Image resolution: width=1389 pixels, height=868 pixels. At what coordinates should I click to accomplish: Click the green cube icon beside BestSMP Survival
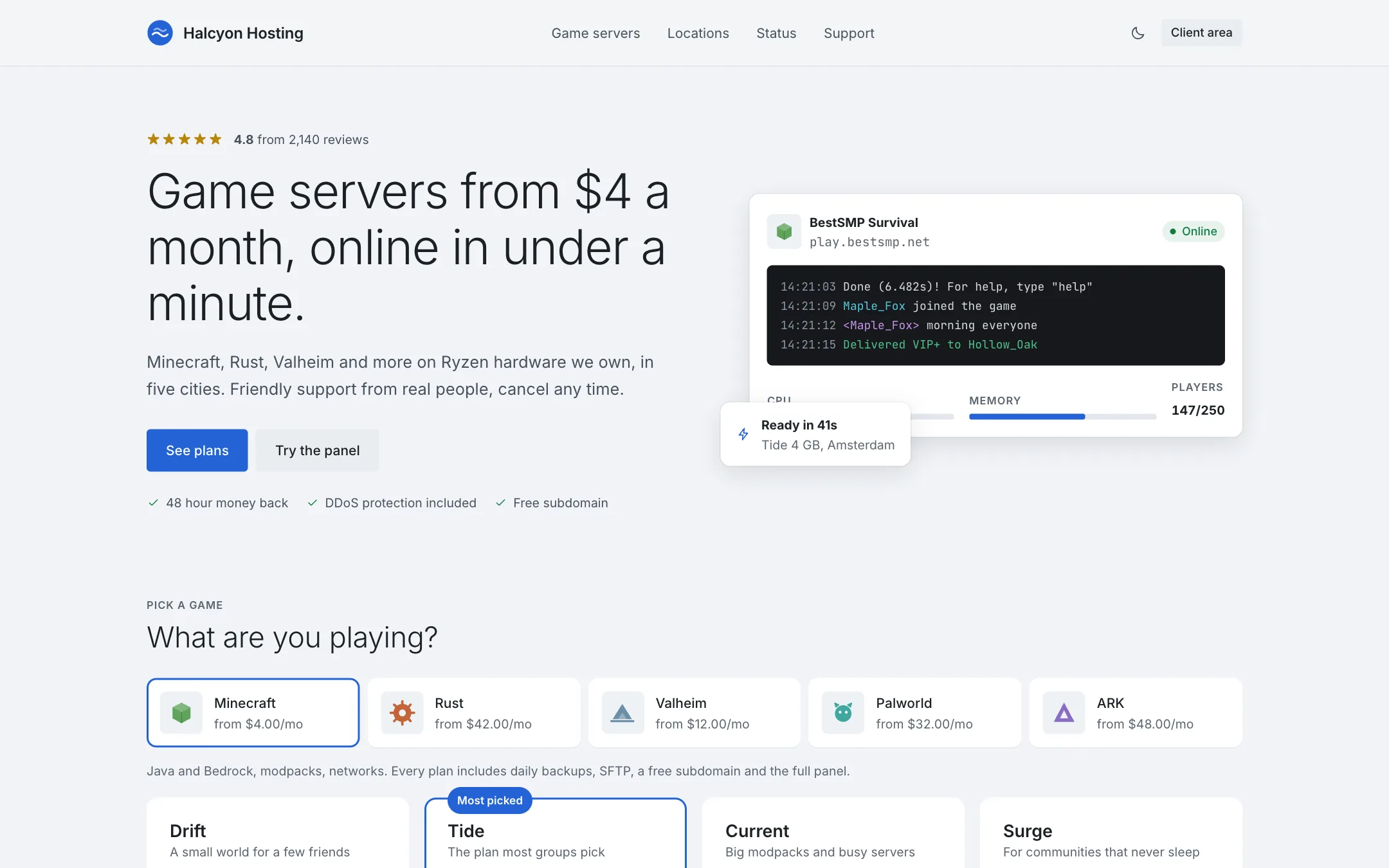click(x=784, y=231)
